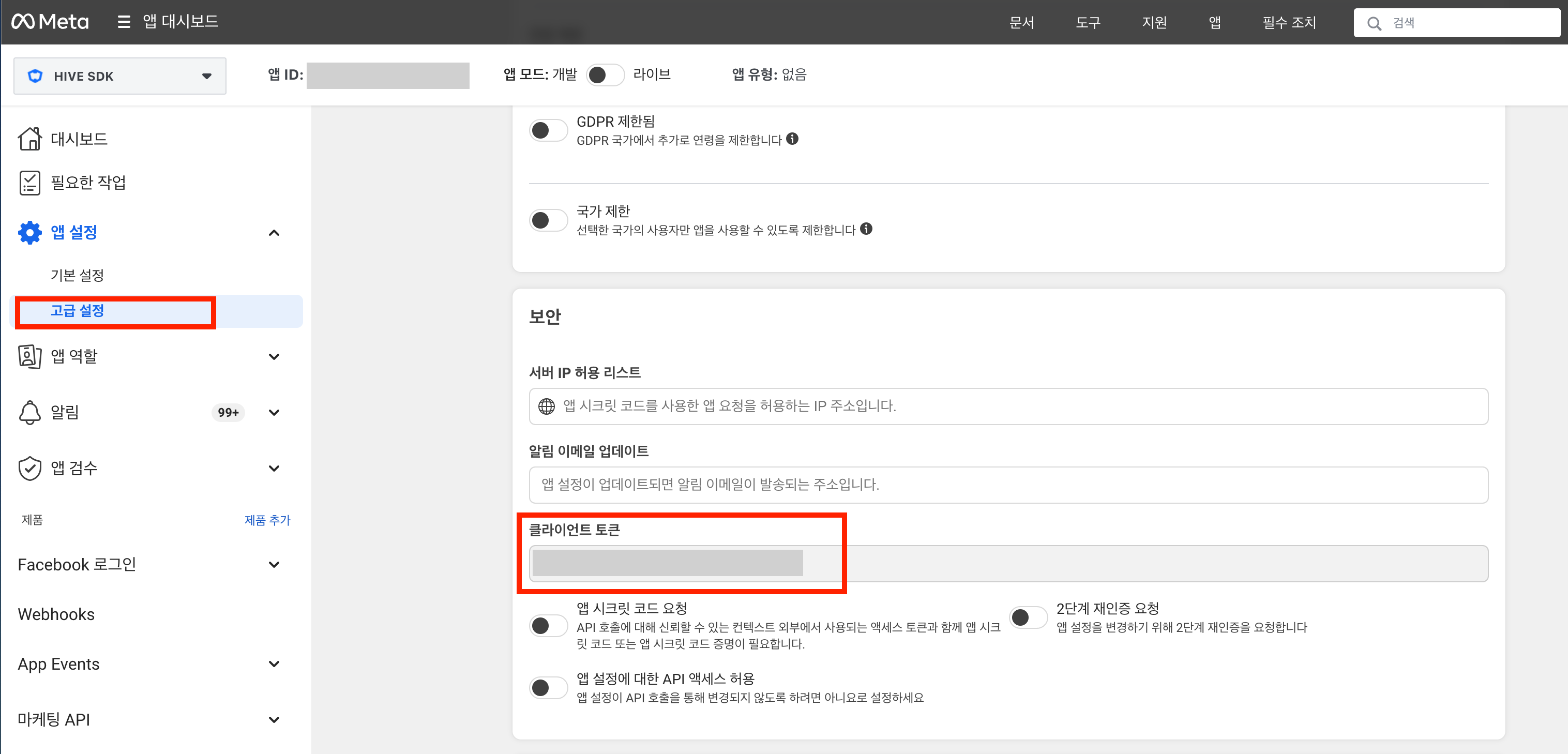
Task: Open the 문서 top menu
Action: [1021, 23]
